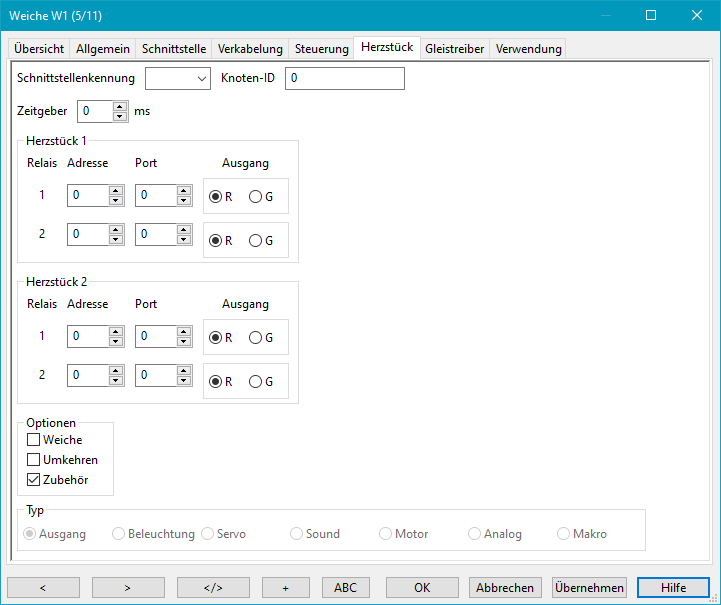
Task: Enable the Weiche checkbox
Action: point(34,440)
